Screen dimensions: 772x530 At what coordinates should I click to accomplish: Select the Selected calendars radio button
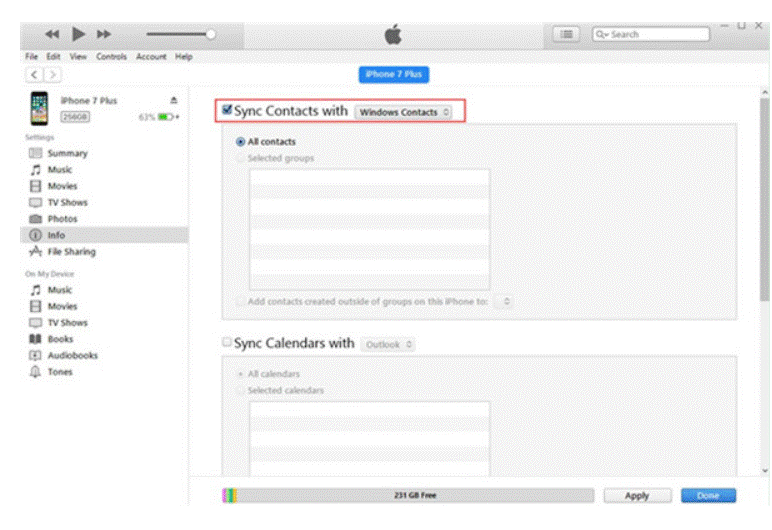(240, 390)
